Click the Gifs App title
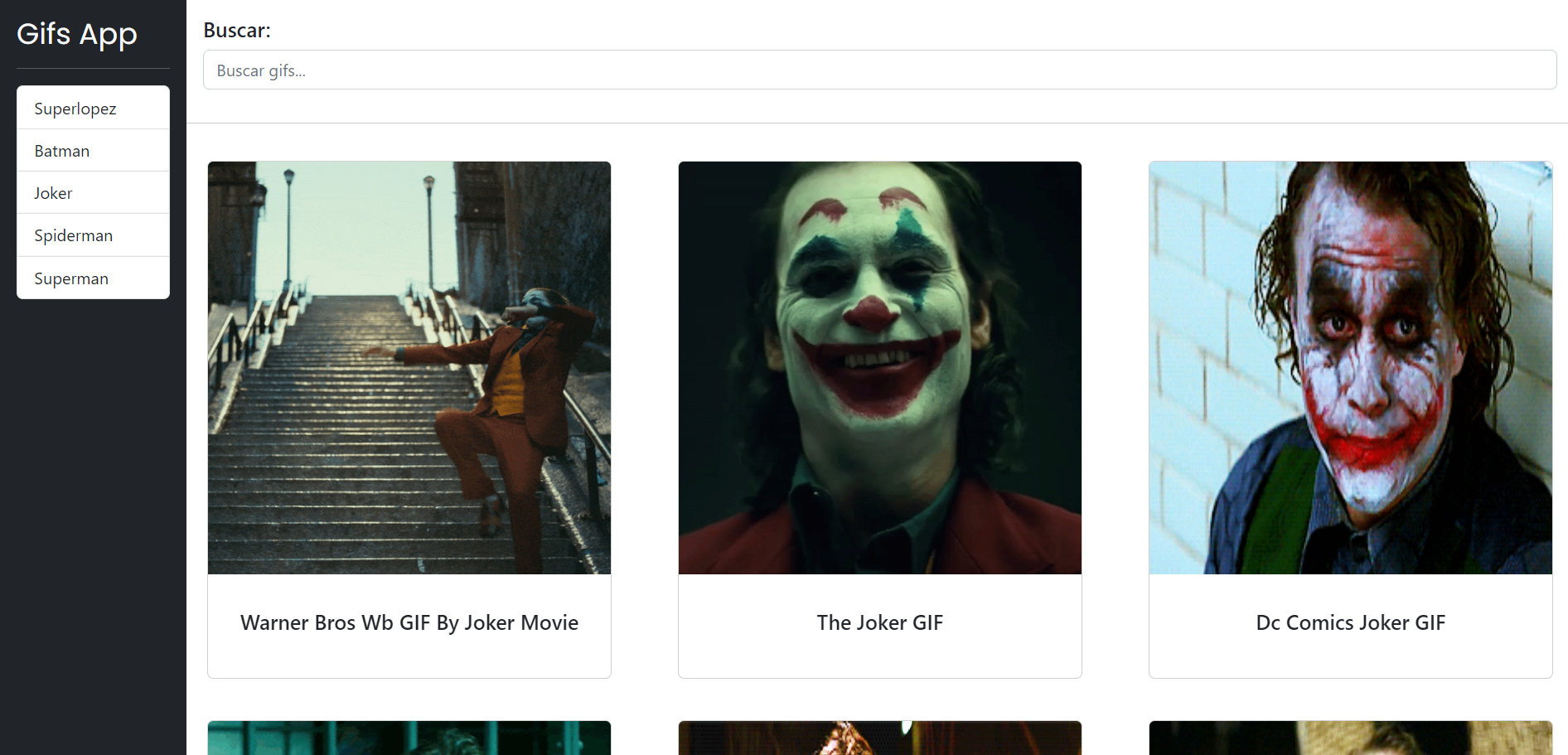The image size is (1568, 755). pos(77,35)
